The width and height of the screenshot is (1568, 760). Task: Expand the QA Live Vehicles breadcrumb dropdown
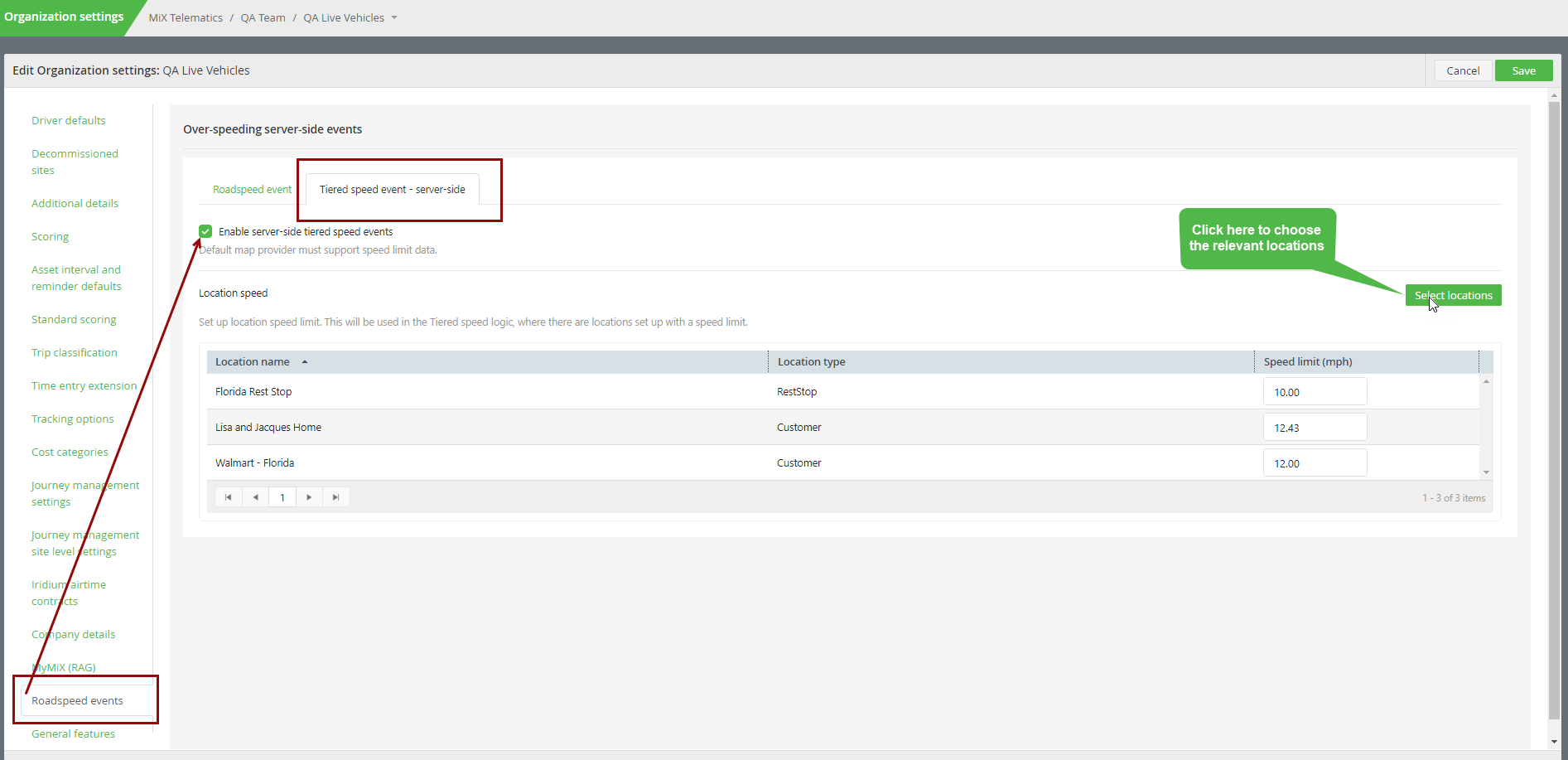(394, 18)
